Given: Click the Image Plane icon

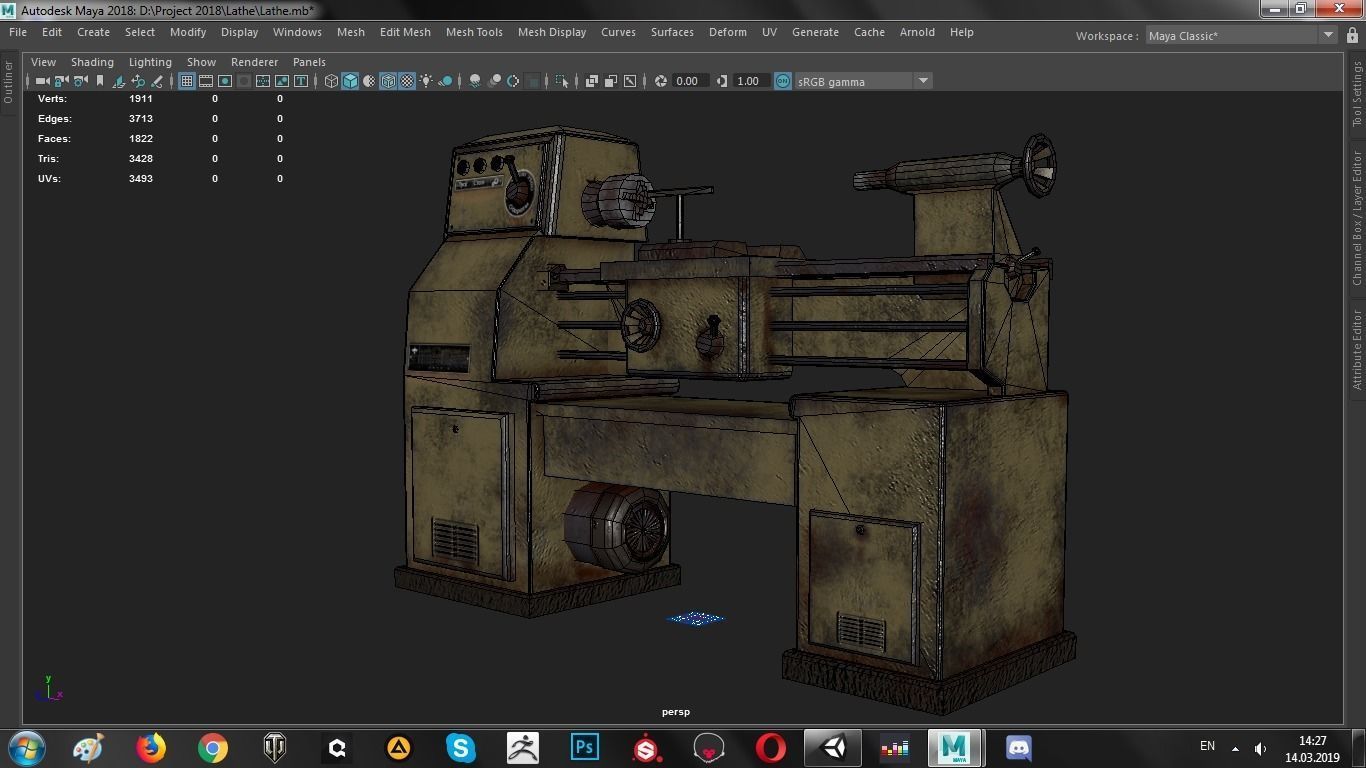Looking at the screenshot, I should [x=119, y=81].
